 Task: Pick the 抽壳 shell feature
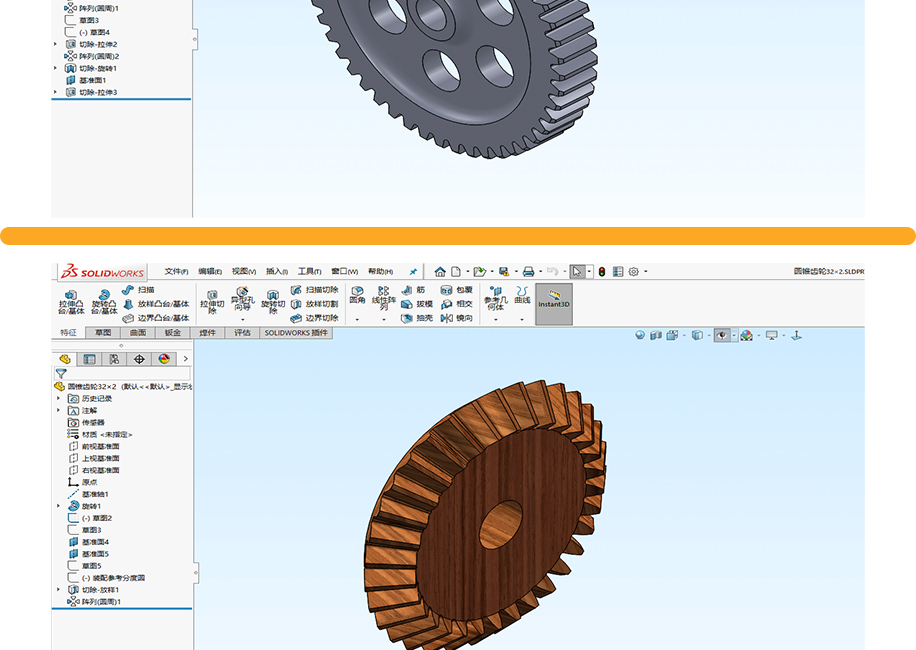click(417, 318)
